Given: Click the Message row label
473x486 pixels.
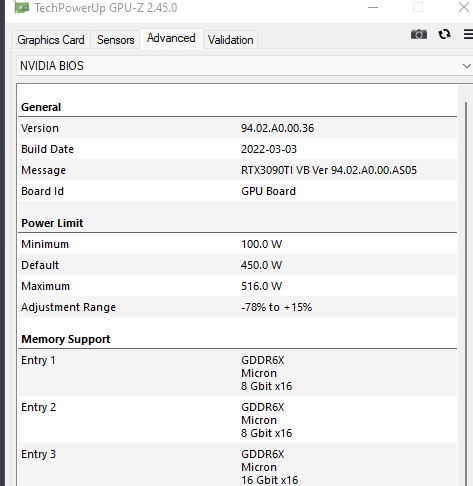Looking at the screenshot, I should [x=43, y=170].
